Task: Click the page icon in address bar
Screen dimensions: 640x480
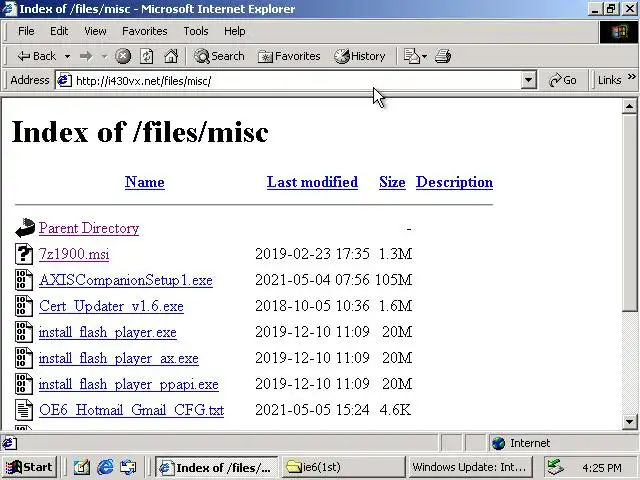Action: pos(64,80)
